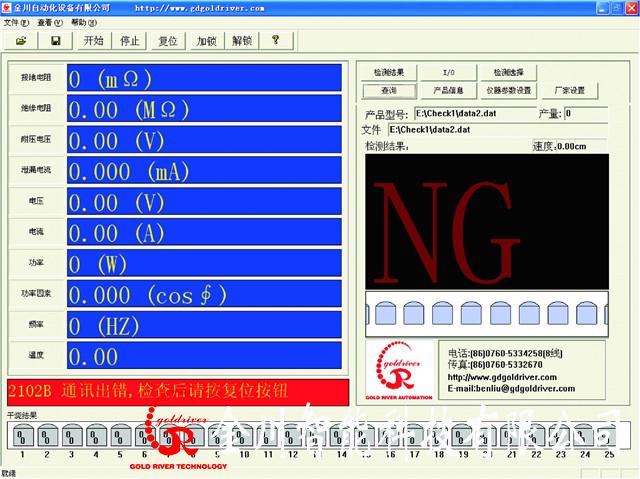The height and width of the screenshot is (479, 640).
Task: Open 仪器参数设置 instrument settings
Action: coord(509,90)
